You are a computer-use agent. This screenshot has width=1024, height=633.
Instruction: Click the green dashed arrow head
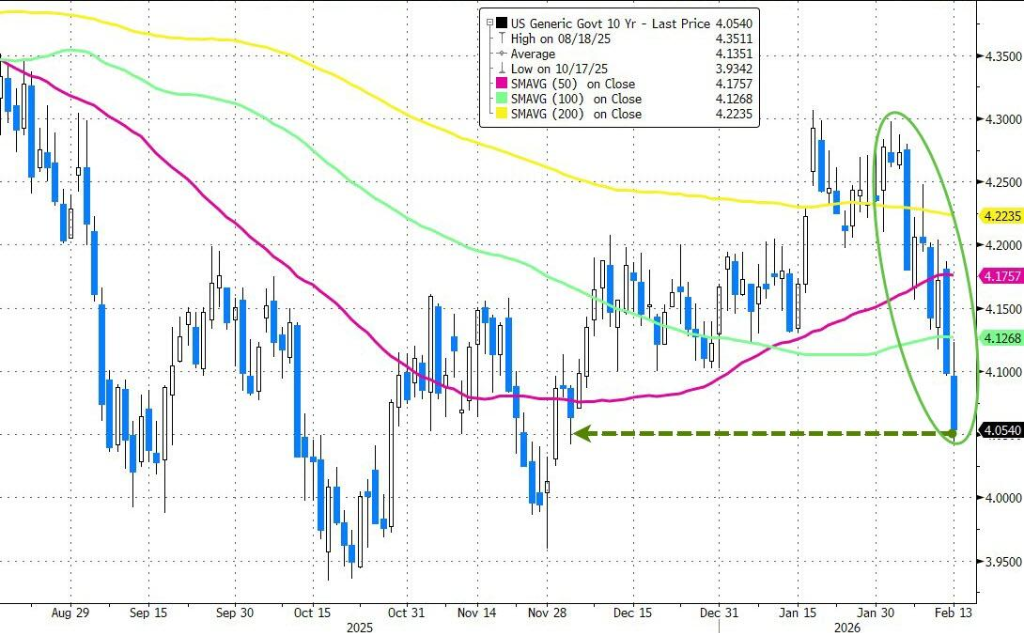pos(578,434)
